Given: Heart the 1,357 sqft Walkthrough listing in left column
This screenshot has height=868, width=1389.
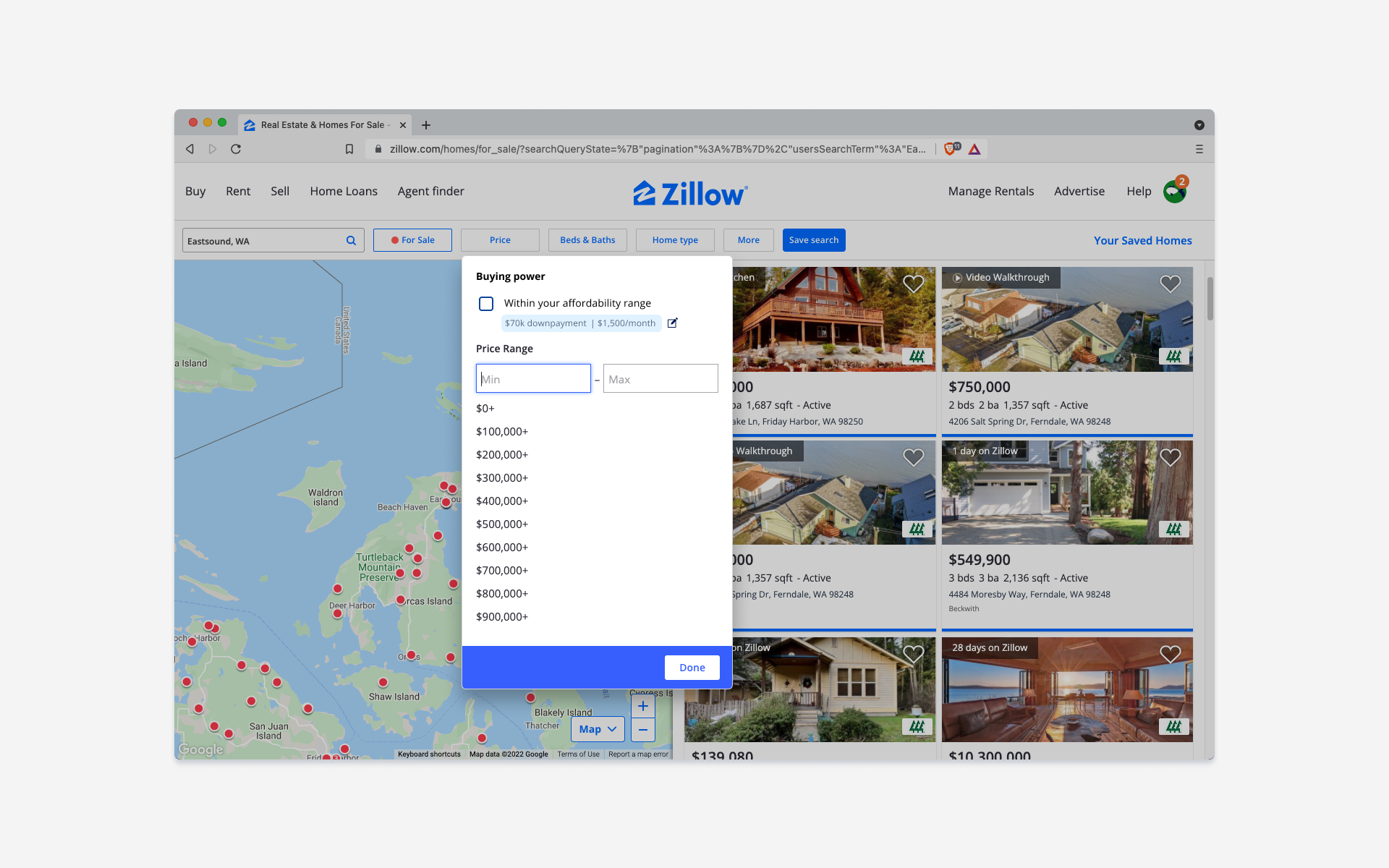Looking at the screenshot, I should point(913,457).
